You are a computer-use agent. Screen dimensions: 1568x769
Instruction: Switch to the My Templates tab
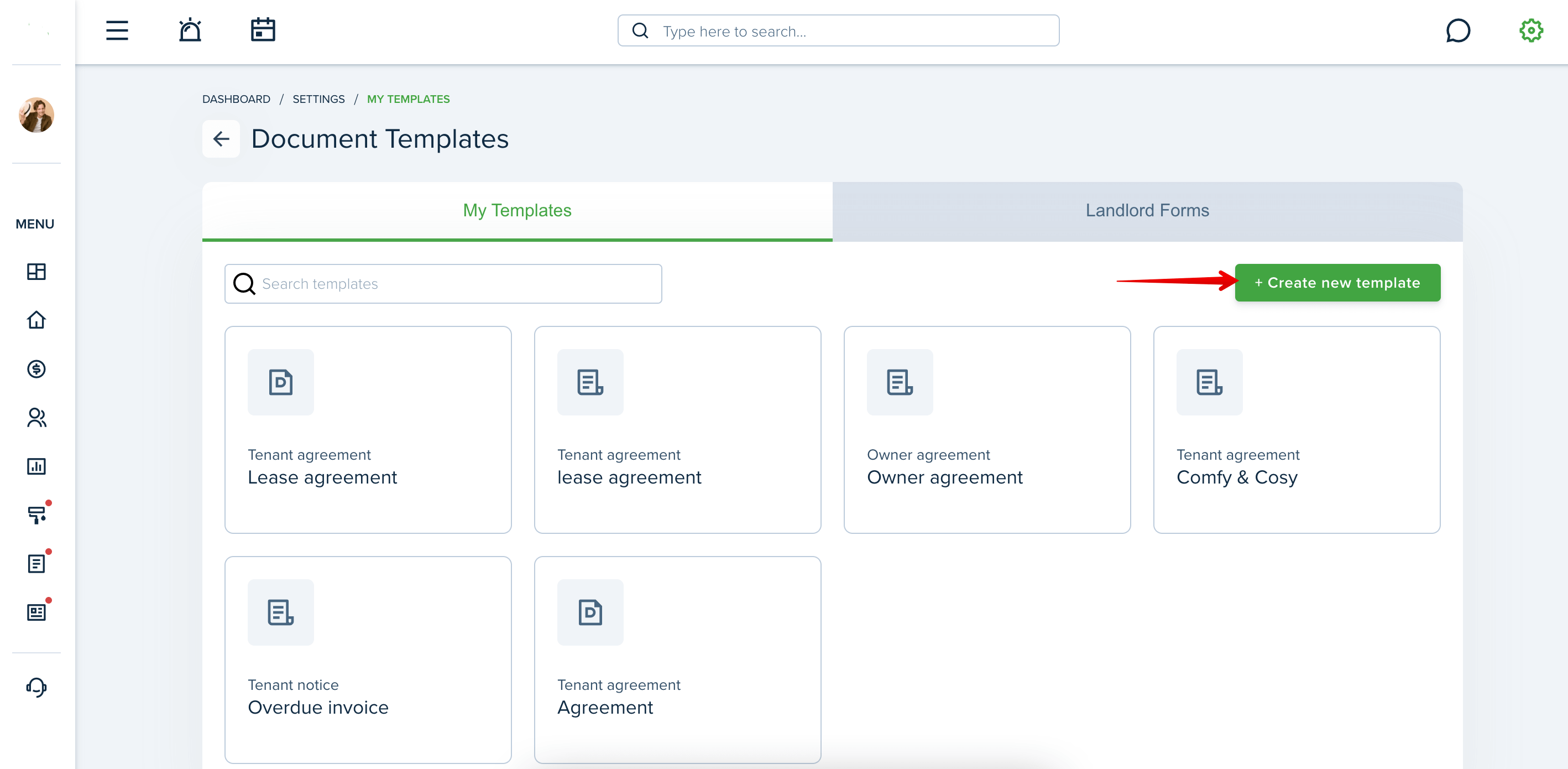518,211
